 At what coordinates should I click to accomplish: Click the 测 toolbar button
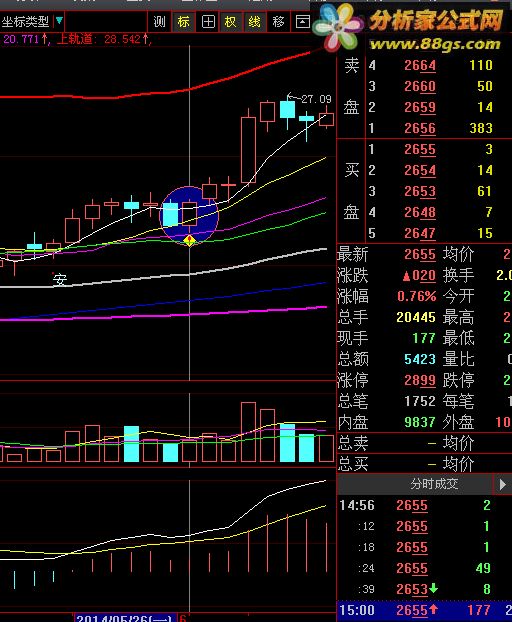(159, 21)
